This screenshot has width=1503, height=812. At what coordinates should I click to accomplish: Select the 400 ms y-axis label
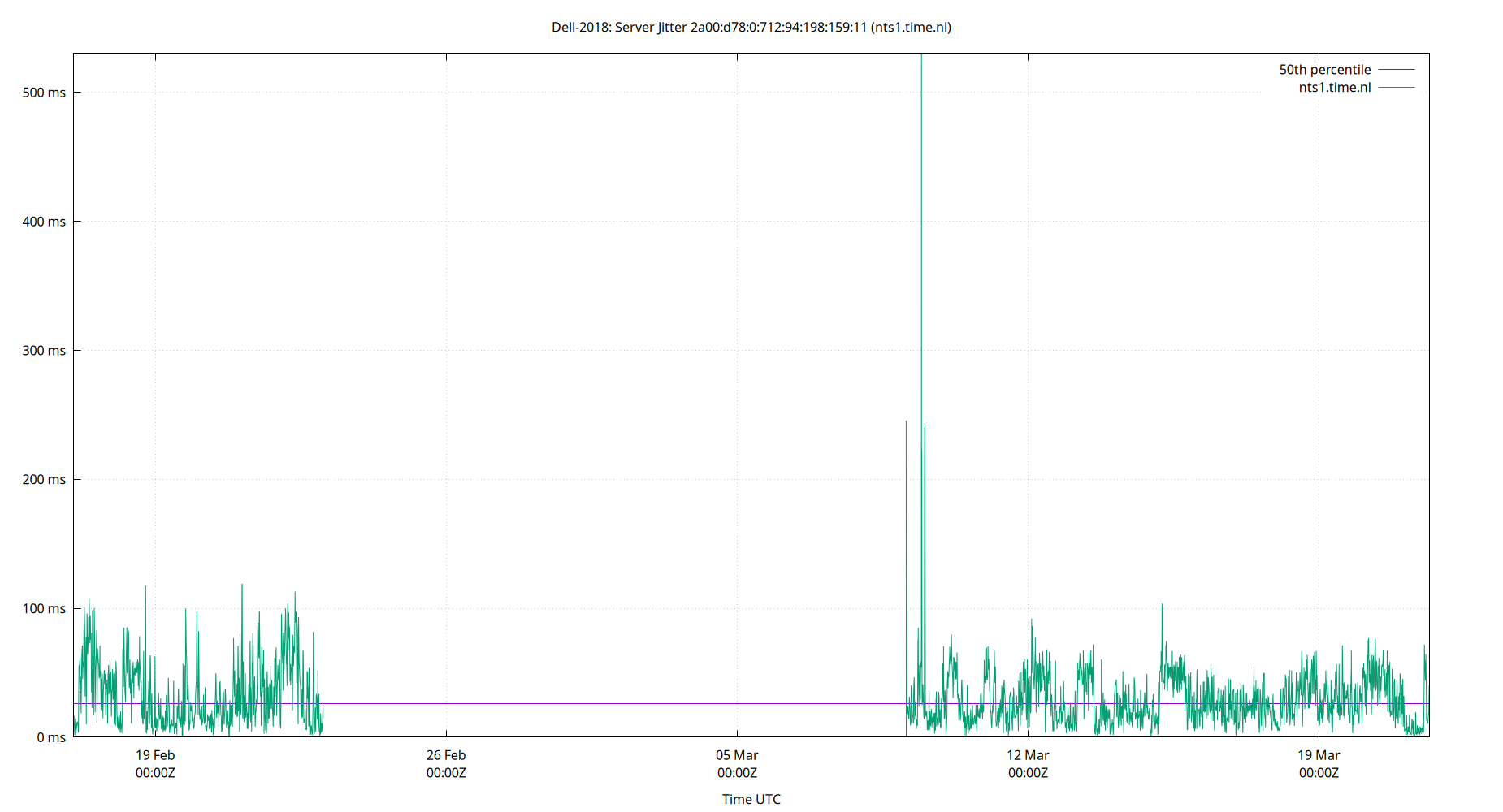pyautogui.click(x=45, y=222)
